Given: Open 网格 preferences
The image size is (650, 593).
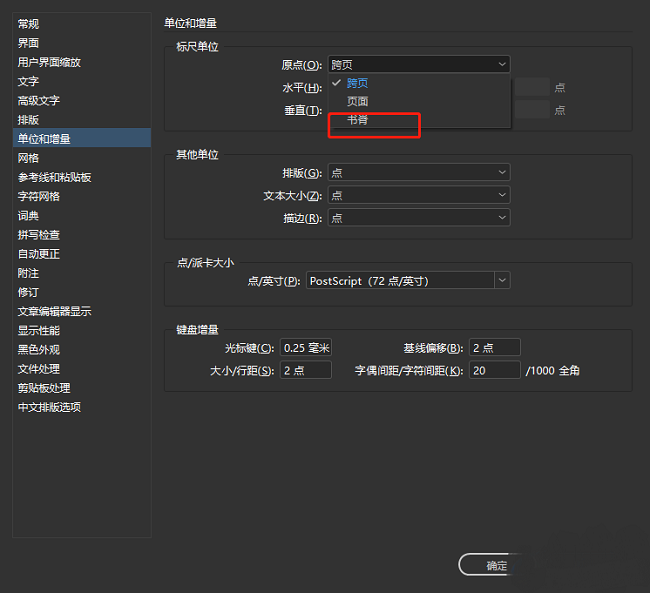Looking at the screenshot, I should [x=82, y=158].
